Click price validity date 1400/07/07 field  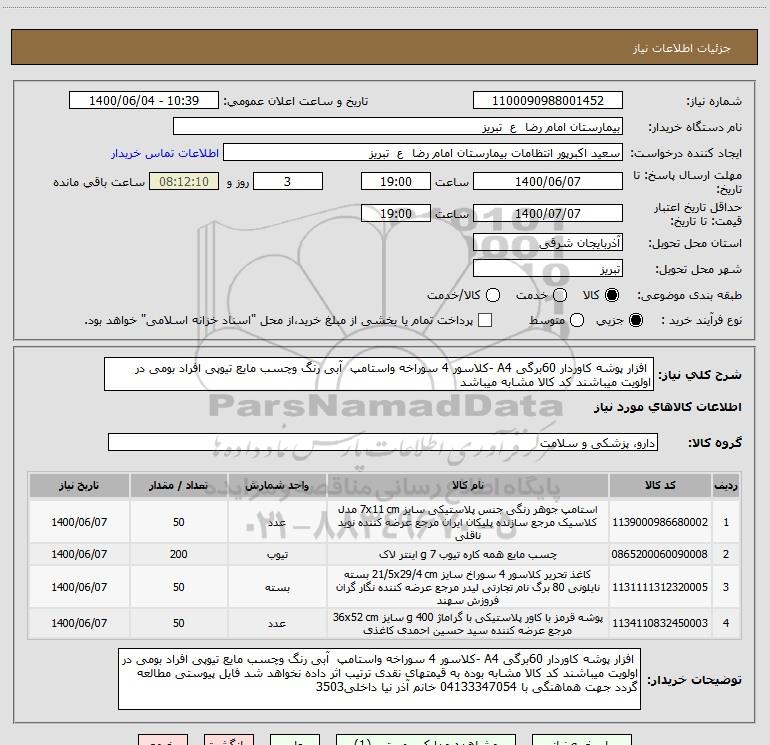click(x=548, y=213)
